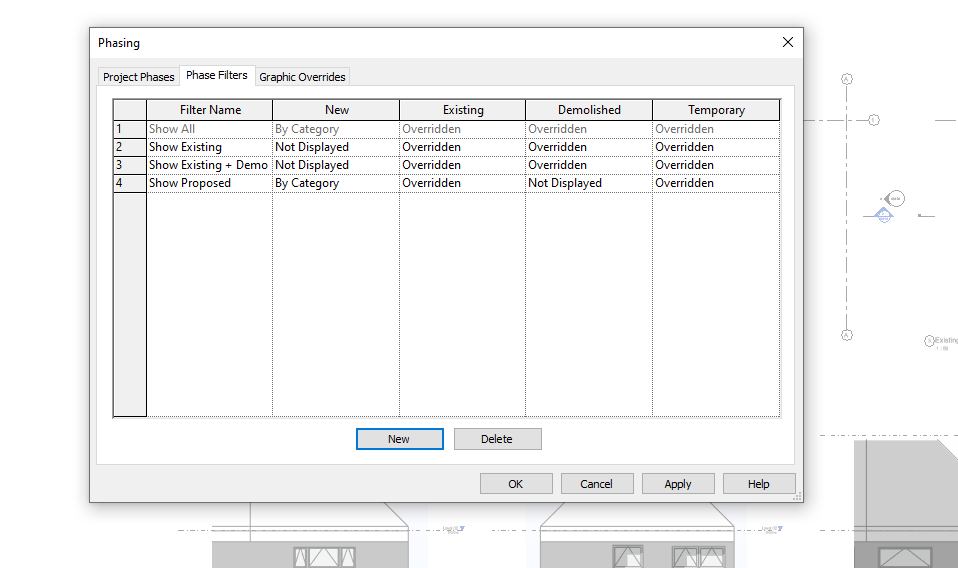Close the Phasing dialog
This screenshot has width=958, height=568.
click(788, 42)
